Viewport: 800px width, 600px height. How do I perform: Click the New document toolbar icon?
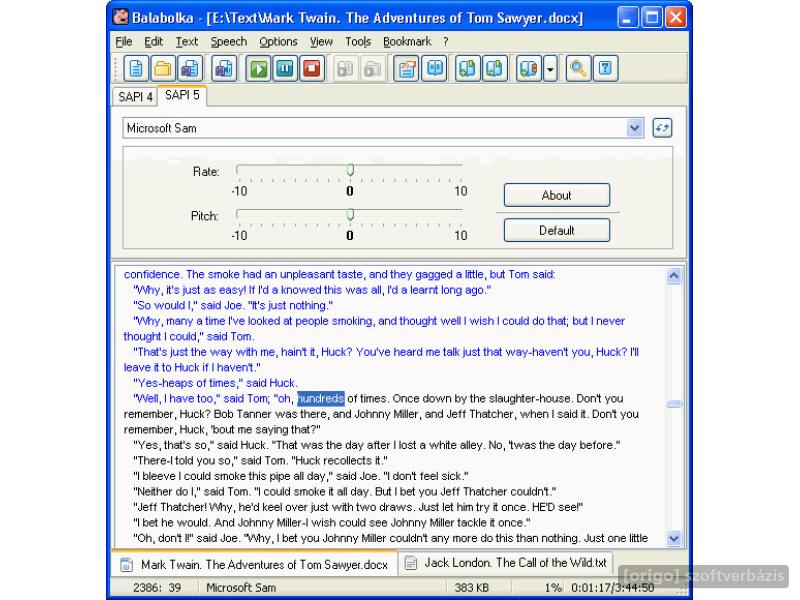point(136,68)
